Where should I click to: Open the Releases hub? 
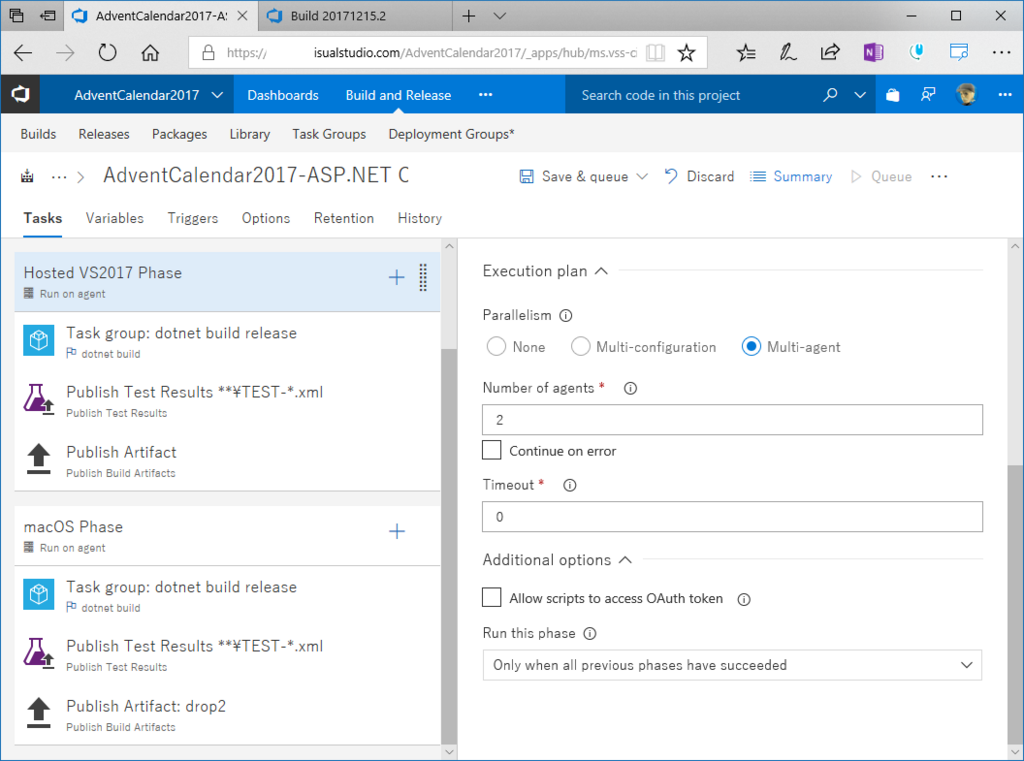(104, 134)
